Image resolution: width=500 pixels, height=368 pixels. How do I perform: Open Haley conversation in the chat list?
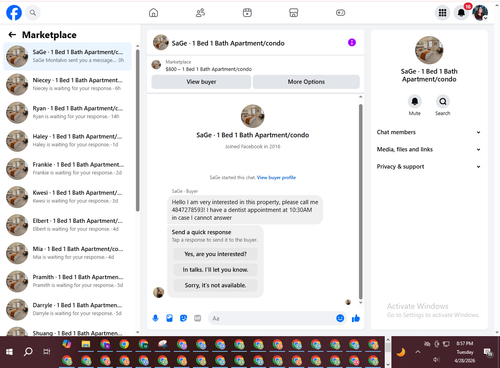68,141
